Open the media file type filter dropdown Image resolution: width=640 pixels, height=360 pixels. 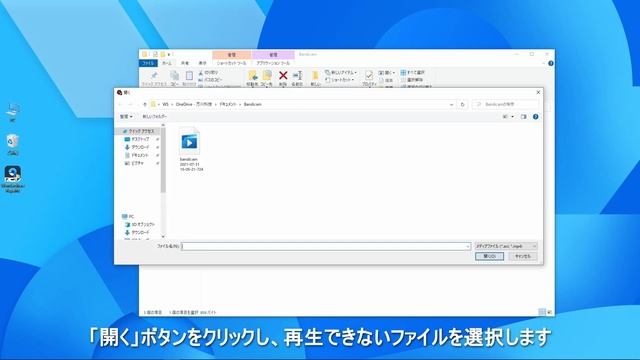506,246
